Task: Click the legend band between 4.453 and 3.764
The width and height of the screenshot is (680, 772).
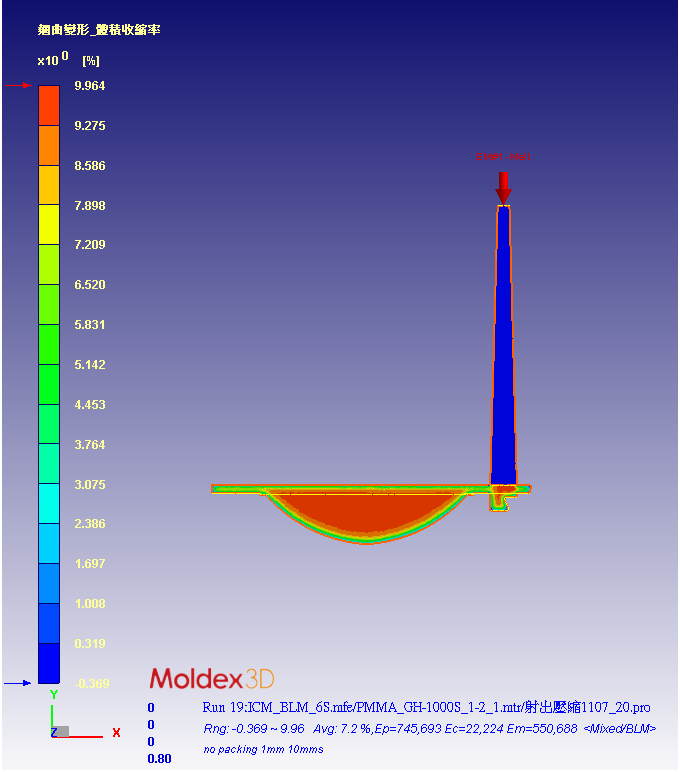Action: (x=49, y=424)
